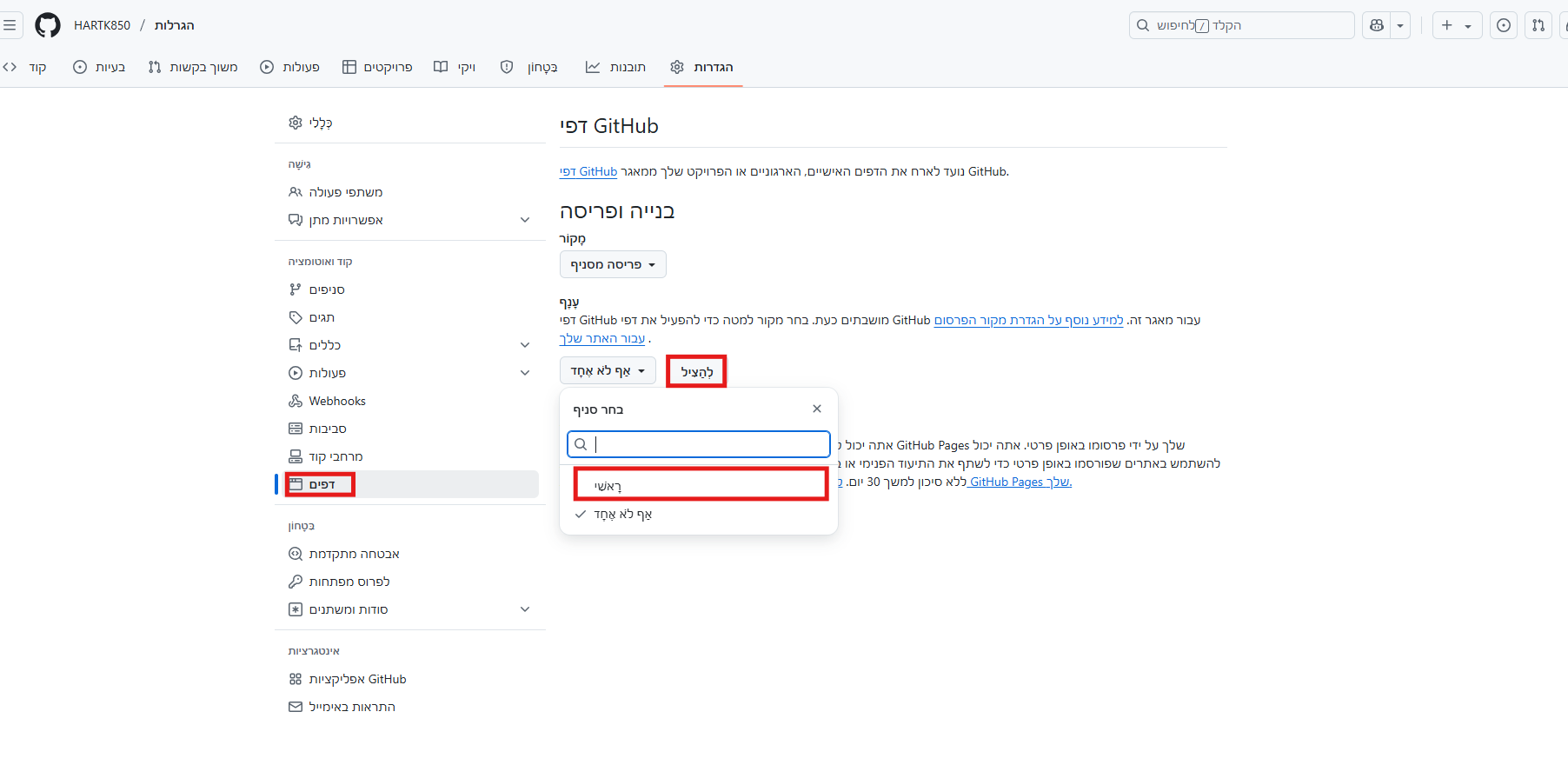
Task: Click the apps icon beside אפליקציות GitHub
Action: [296, 679]
